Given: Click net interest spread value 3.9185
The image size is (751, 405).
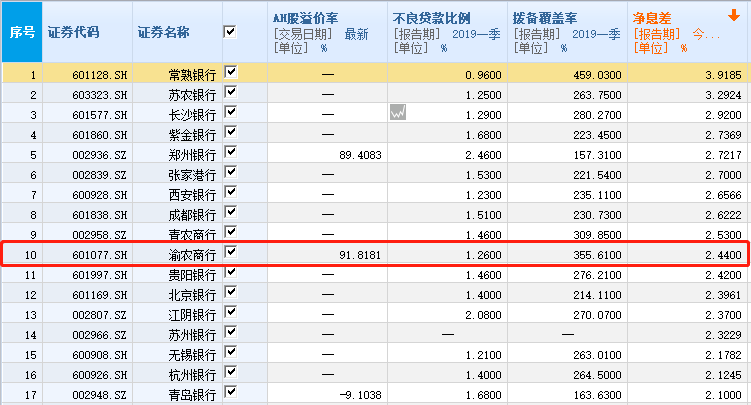Looking at the screenshot, I should [x=723, y=75].
